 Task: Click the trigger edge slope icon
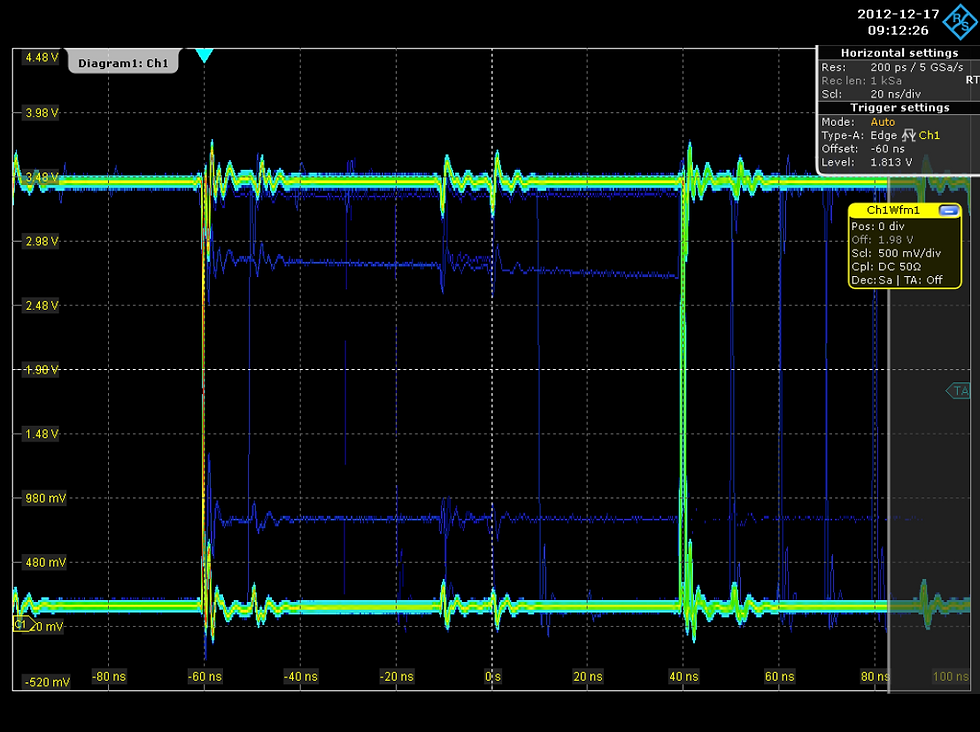click(x=908, y=135)
